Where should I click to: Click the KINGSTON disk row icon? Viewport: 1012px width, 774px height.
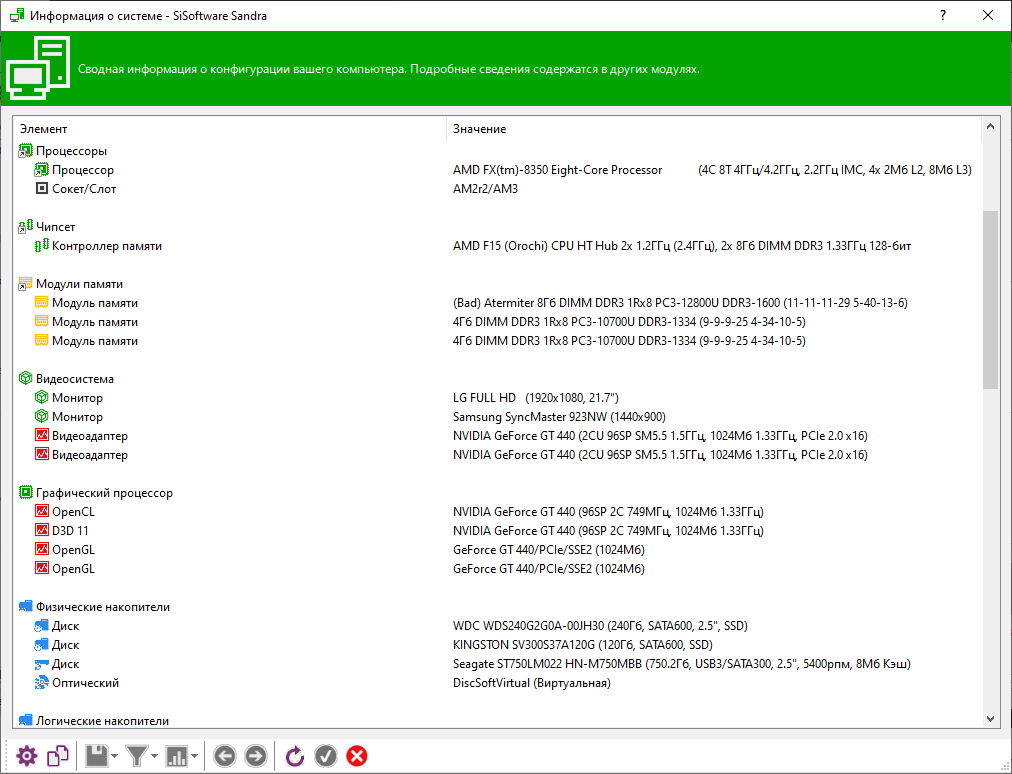[41, 644]
